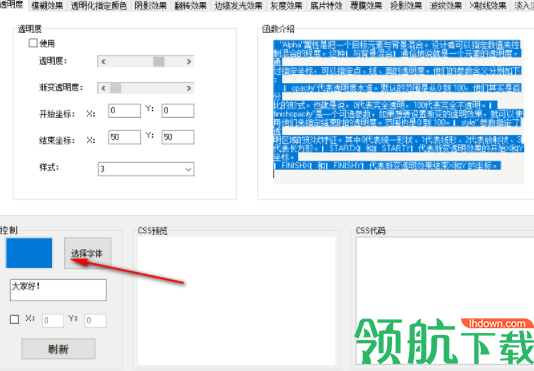Toggle the X Y position checkbox
This screenshot has height=371, width=534.
tap(14, 319)
